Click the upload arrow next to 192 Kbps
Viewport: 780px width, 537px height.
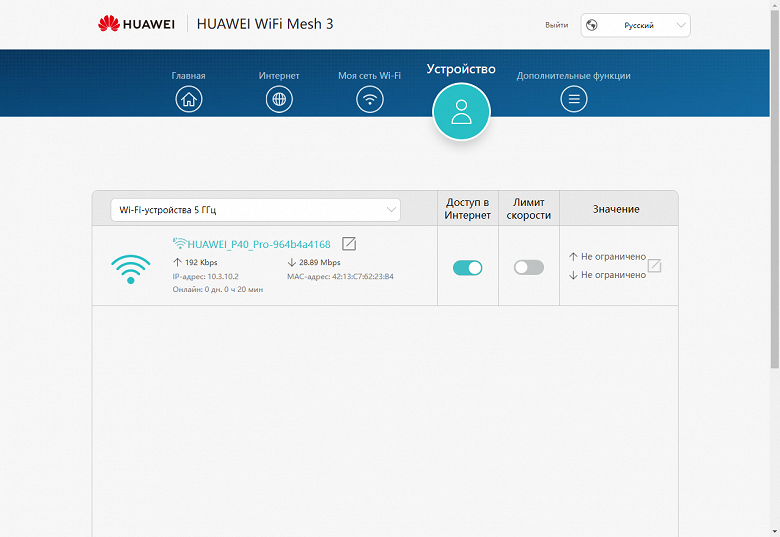(x=177, y=262)
